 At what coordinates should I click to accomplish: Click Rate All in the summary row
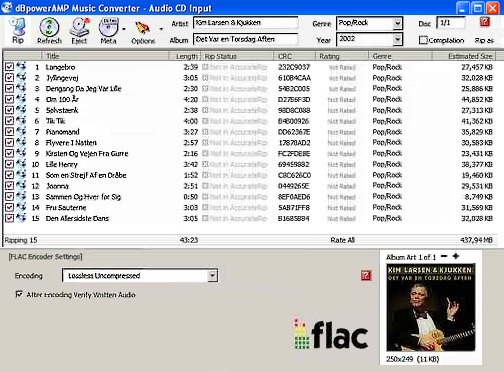click(342, 240)
